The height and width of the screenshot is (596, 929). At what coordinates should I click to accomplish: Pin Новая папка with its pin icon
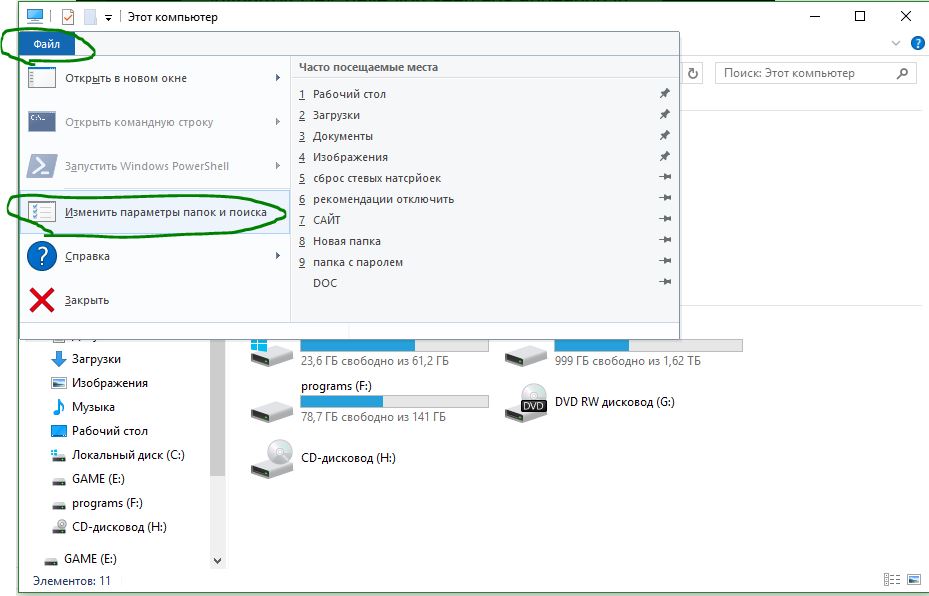[665, 240]
